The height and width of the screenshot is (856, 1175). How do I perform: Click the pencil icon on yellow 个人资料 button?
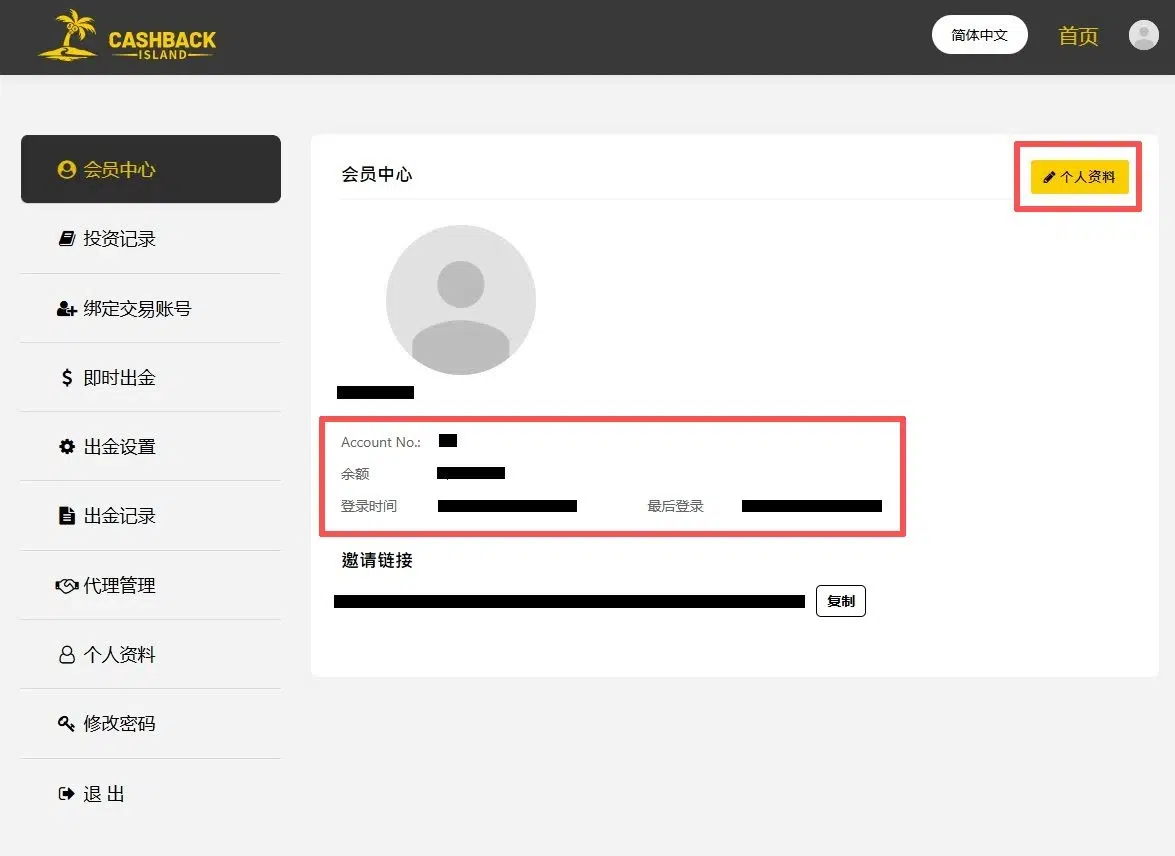tap(1049, 177)
